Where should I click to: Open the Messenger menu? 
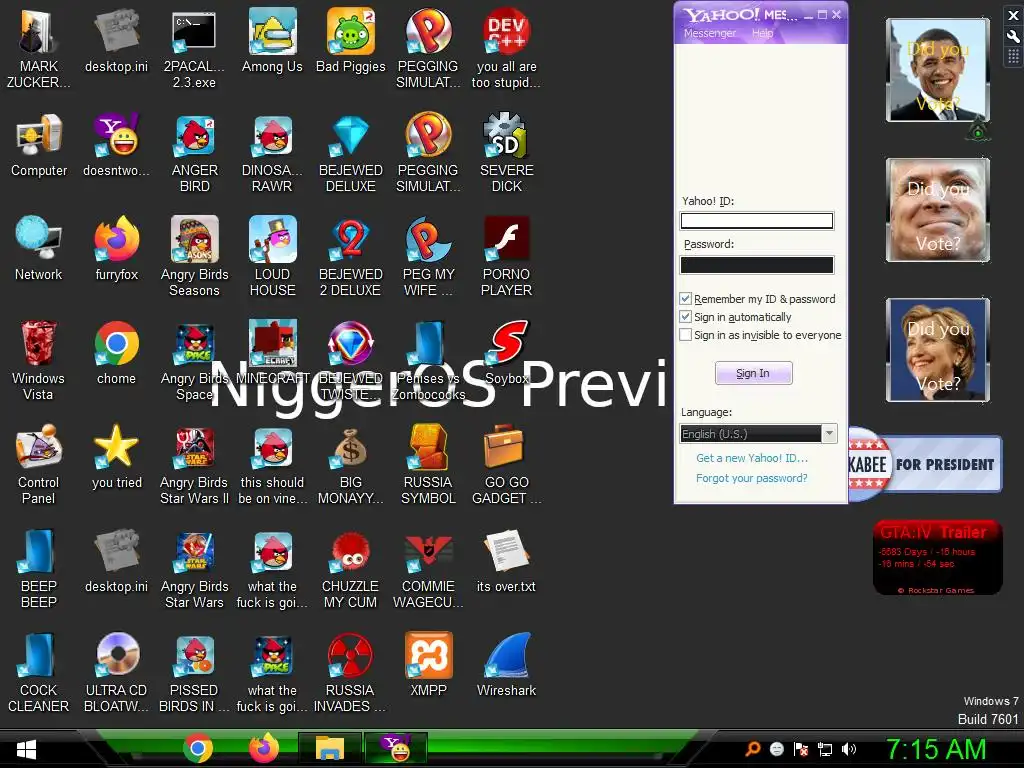pos(709,33)
